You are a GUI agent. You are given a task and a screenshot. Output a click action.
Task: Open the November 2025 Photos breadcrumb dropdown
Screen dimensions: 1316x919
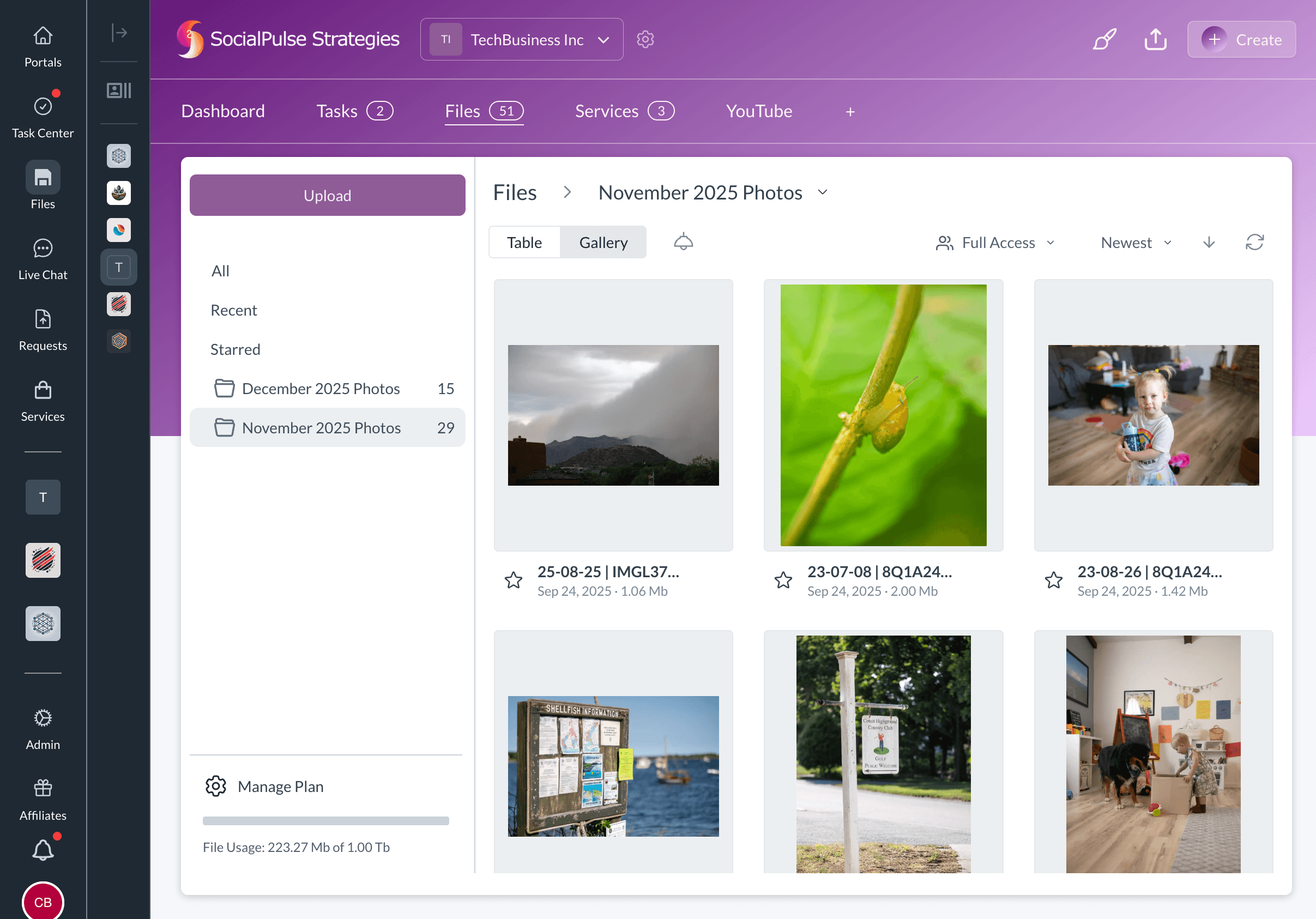click(x=823, y=192)
